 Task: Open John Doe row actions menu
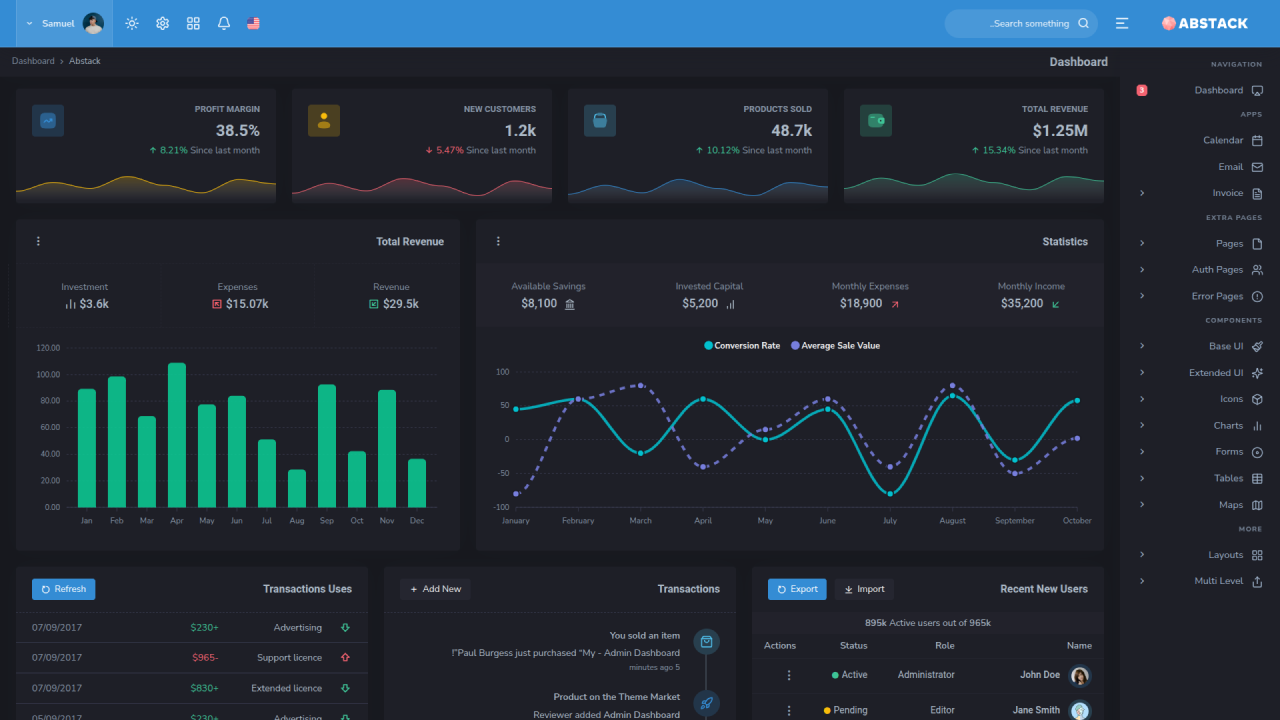[789, 675]
